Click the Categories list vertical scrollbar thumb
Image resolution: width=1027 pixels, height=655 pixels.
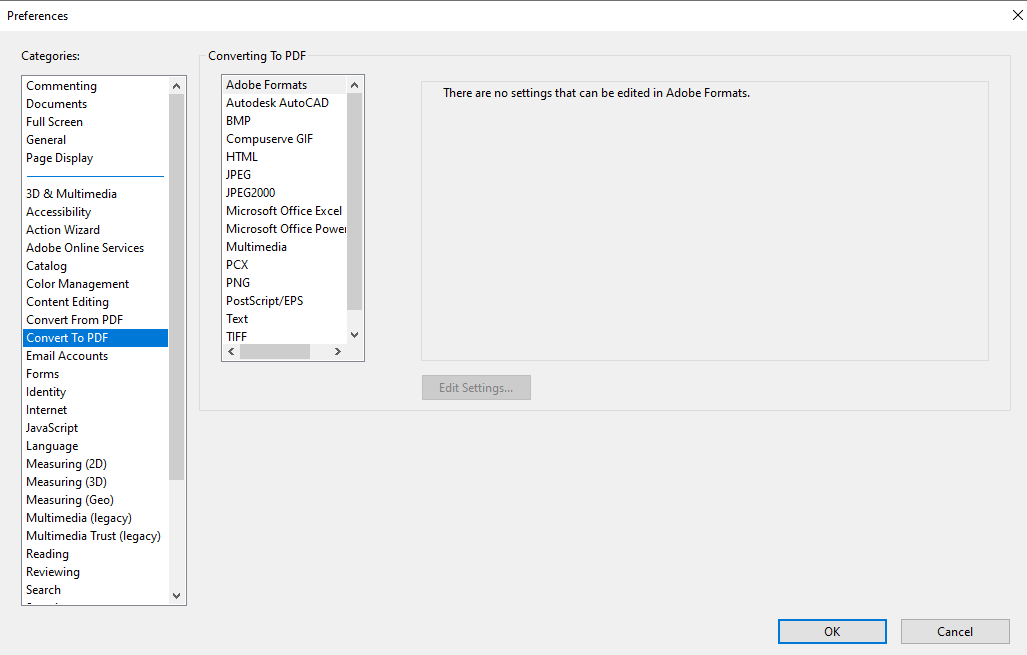click(x=176, y=287)
